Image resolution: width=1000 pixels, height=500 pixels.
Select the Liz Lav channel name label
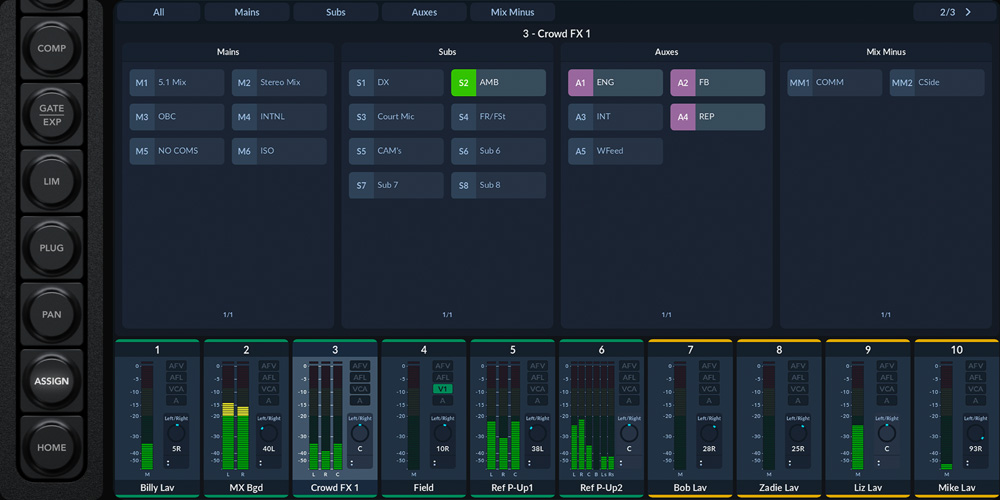pos(868,488)
